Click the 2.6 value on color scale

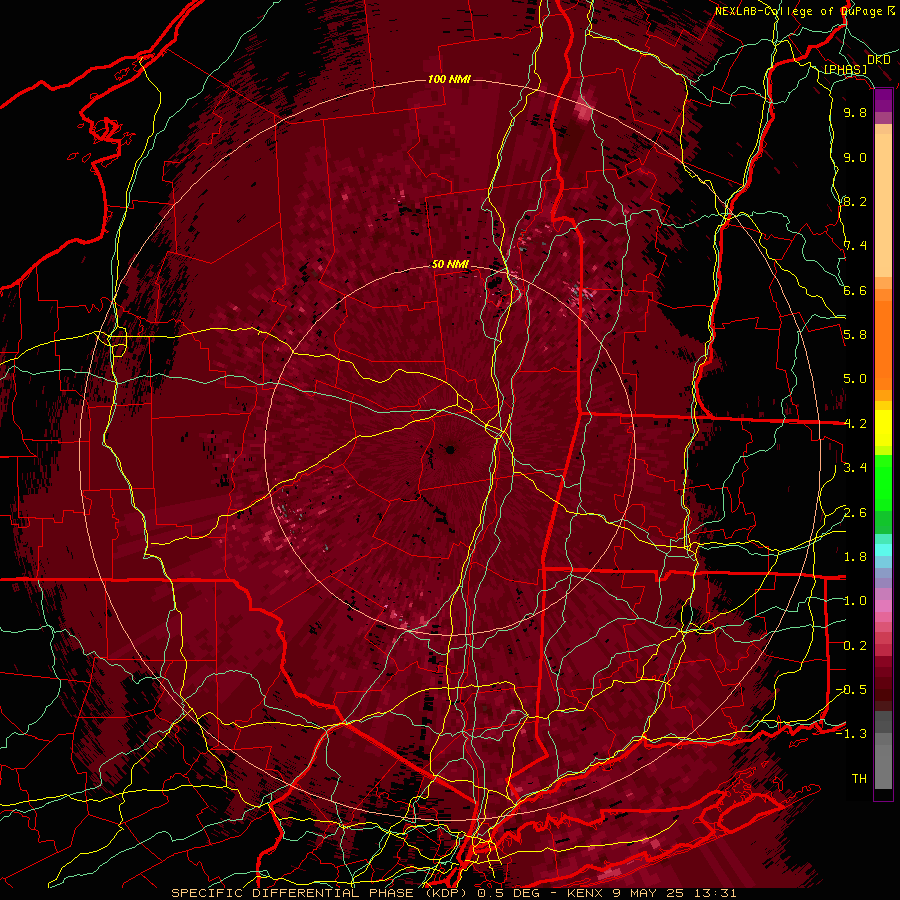pyautogui.click(x=855, y=513)
